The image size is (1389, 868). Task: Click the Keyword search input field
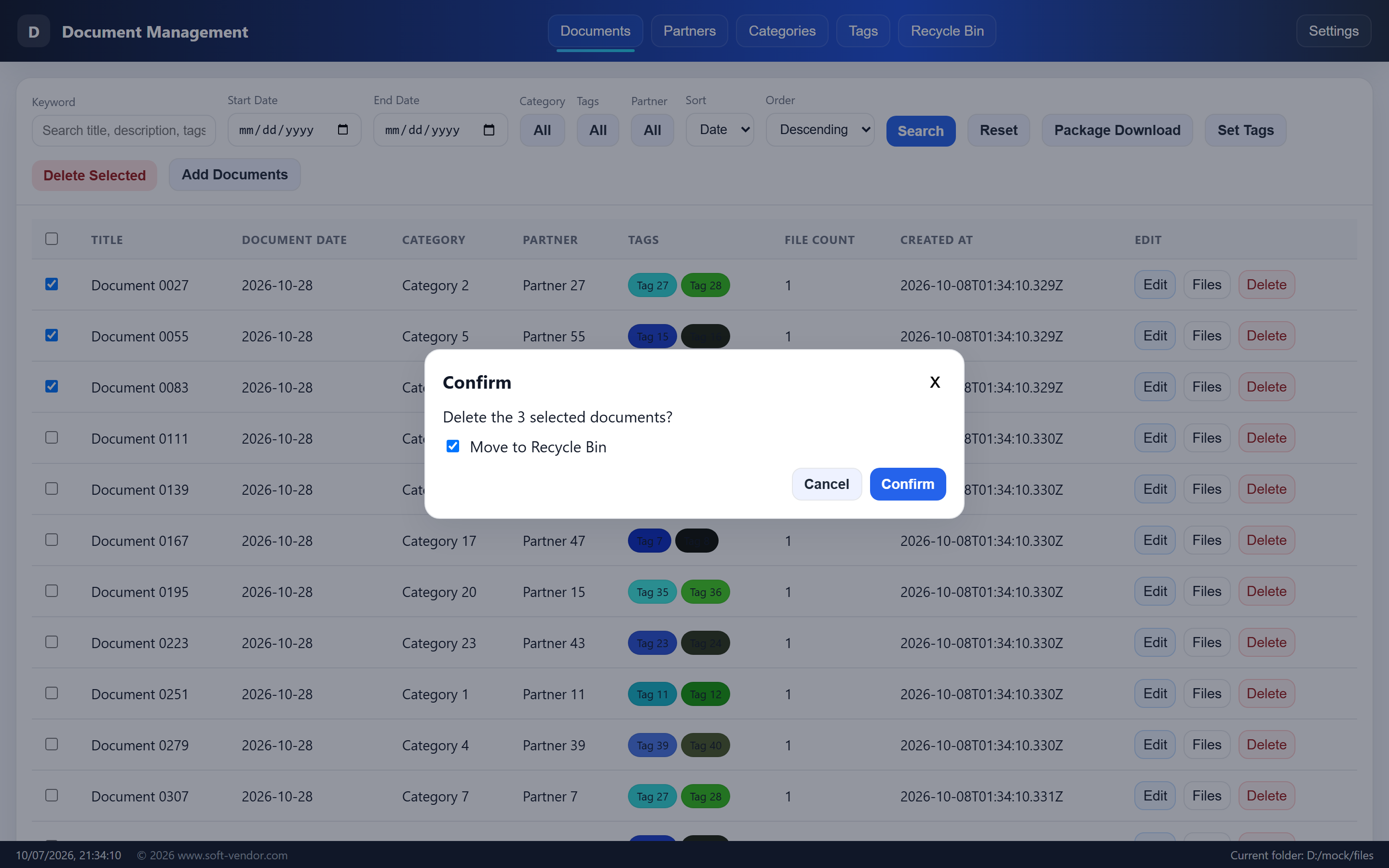[124, 130]
